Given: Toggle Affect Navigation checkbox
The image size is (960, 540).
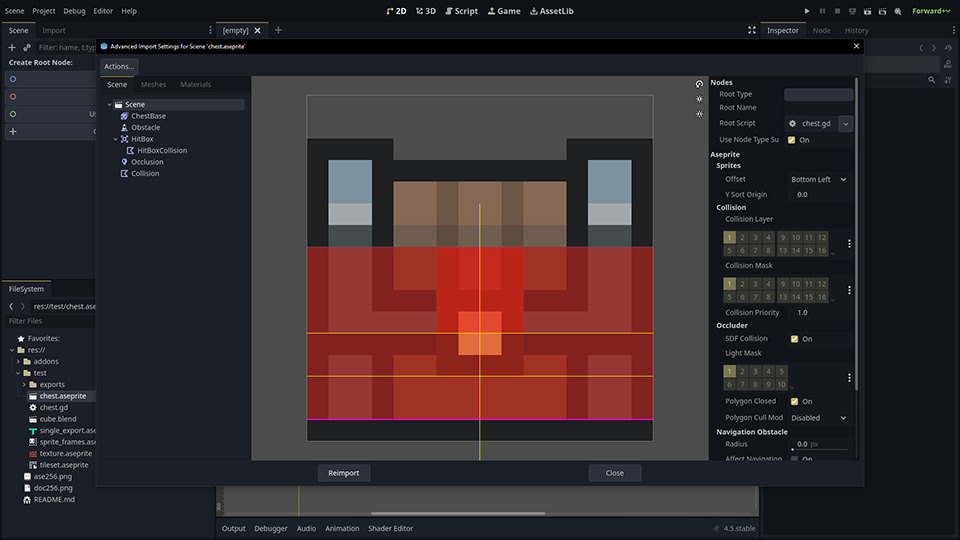Looking at the screenshot, I should [x=794, y=458].
